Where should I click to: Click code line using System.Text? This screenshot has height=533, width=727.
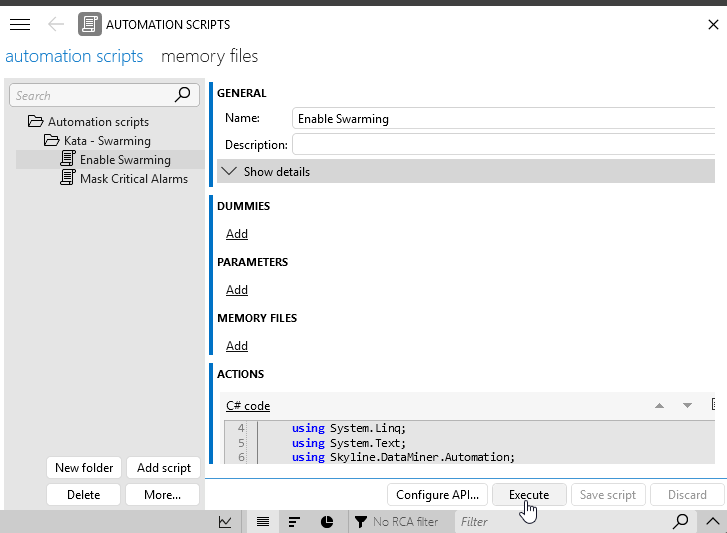[x=349, y=443]
